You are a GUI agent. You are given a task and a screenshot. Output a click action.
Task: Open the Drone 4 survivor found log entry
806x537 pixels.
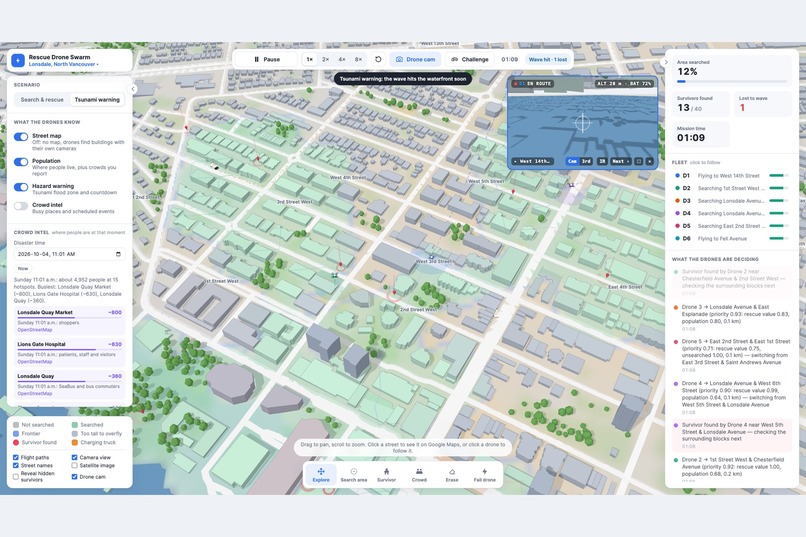click(x=732, y=435)
